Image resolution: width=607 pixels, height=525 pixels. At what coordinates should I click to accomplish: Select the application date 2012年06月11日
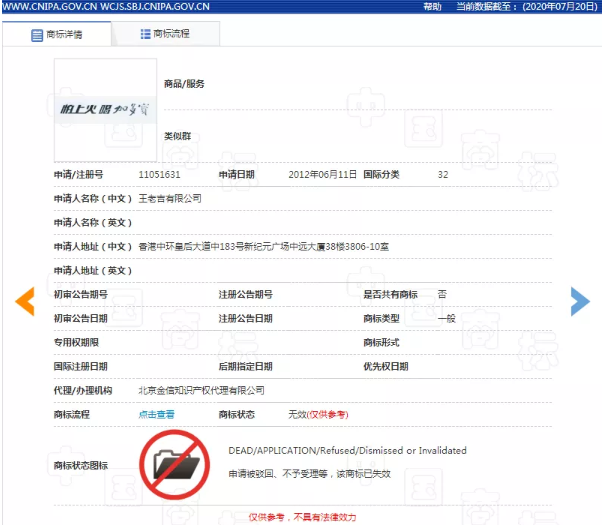click(x=322, y=175)
